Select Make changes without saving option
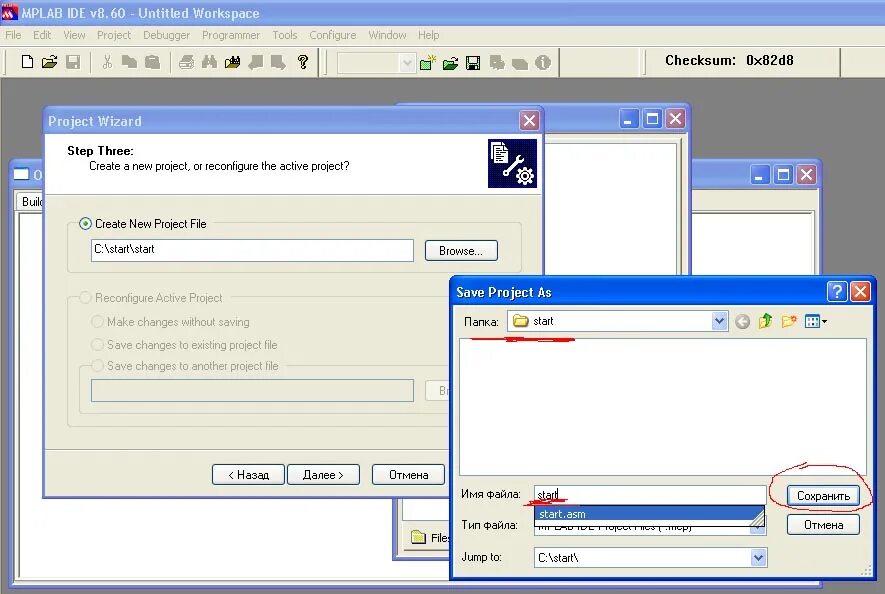The width and height of the screenshot is (885, 594). click(x=98, y=322)
